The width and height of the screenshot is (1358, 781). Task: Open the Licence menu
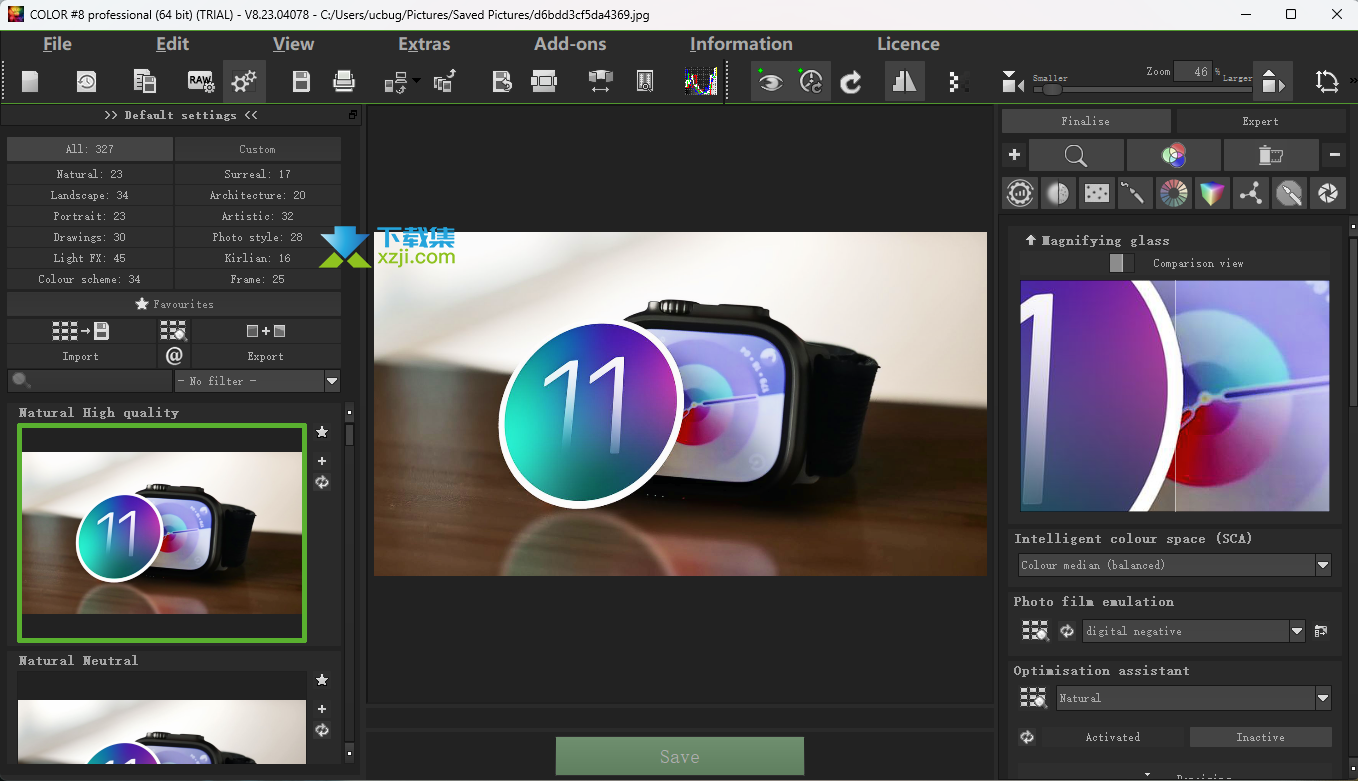pos(908,44)
